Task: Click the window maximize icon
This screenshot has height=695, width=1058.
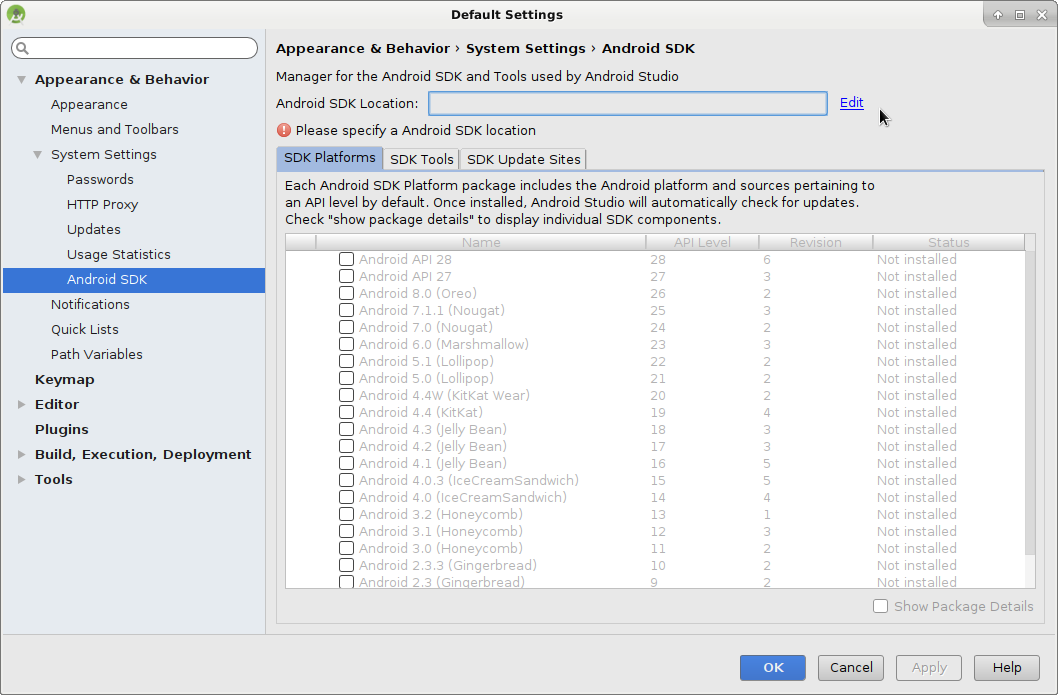Action: (1019, 14)
